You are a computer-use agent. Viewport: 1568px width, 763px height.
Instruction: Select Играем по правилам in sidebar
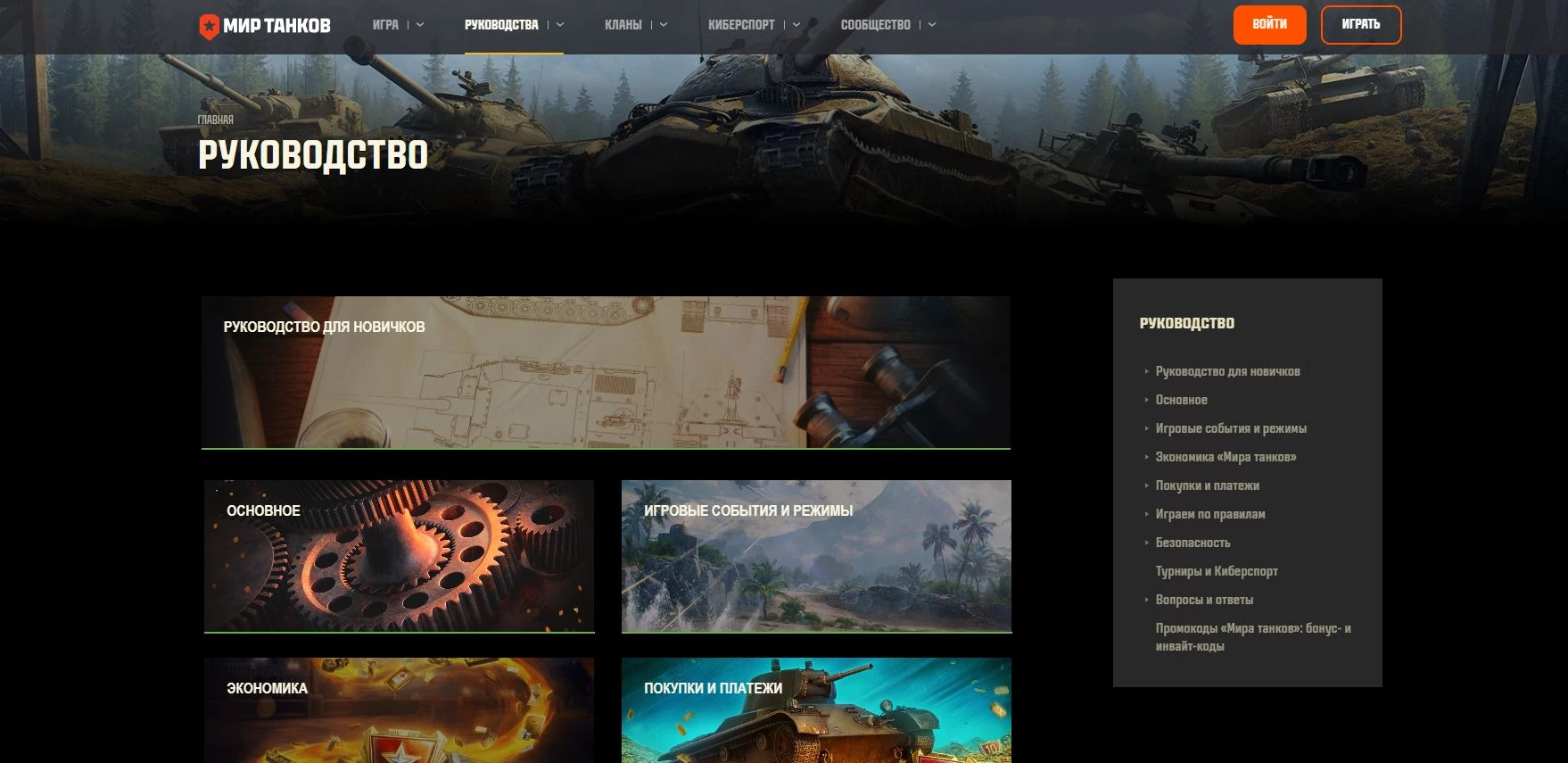(1210, 514)
